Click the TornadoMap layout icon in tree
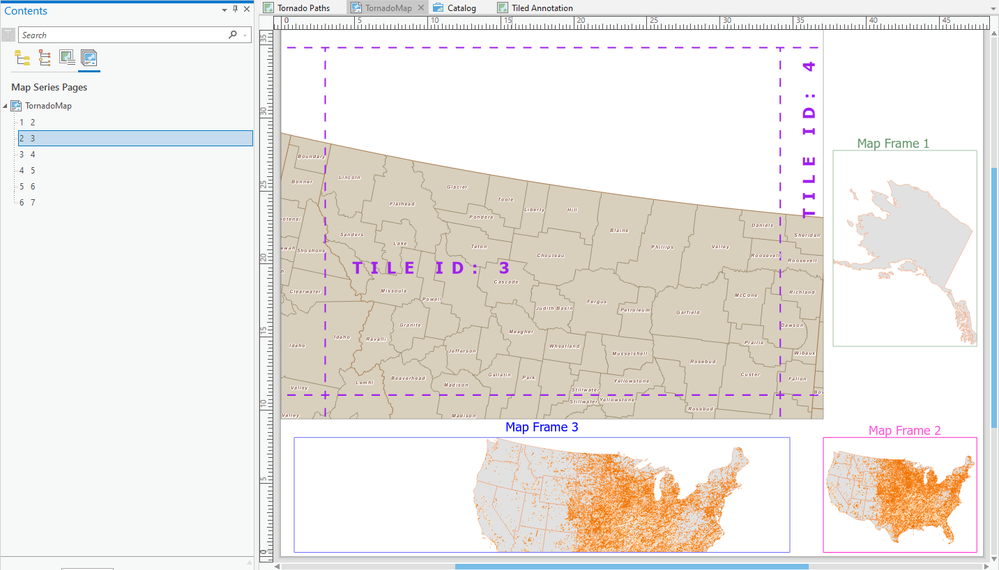Image resolution: width=999 pixels, height=570 pixels. [17, 106]
